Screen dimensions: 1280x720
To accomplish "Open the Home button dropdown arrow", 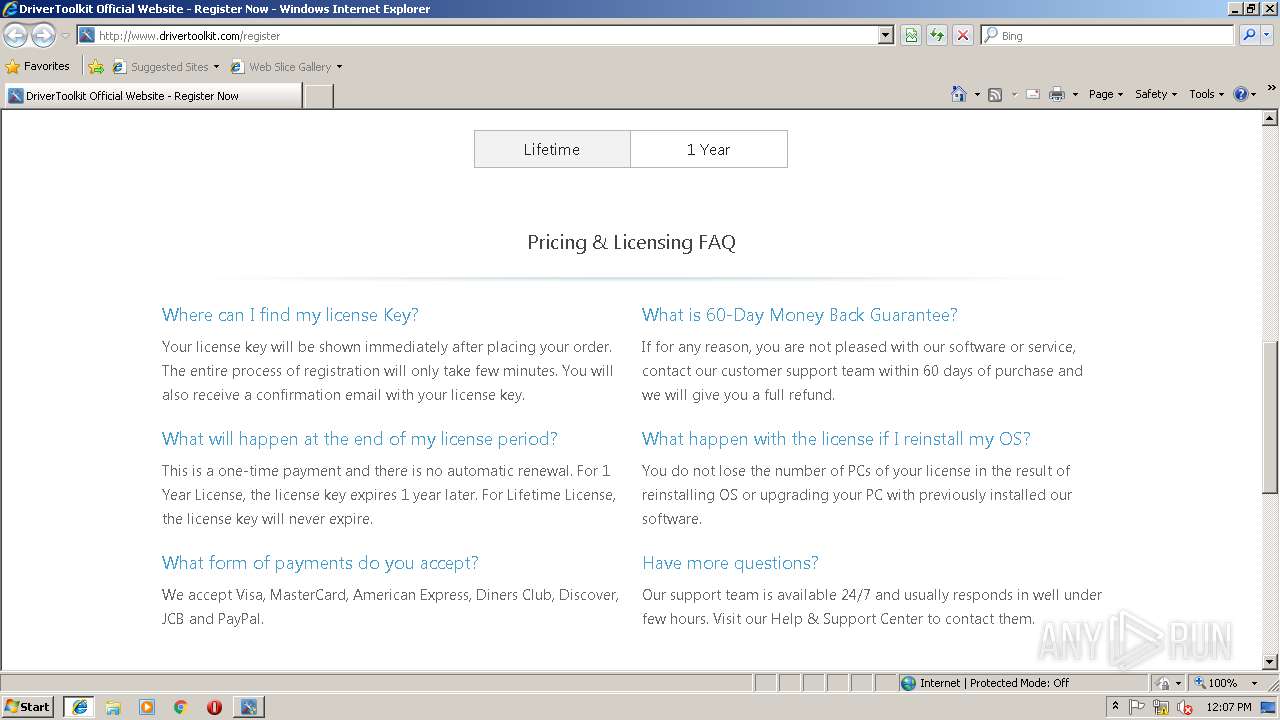I will tap(977, 94).
